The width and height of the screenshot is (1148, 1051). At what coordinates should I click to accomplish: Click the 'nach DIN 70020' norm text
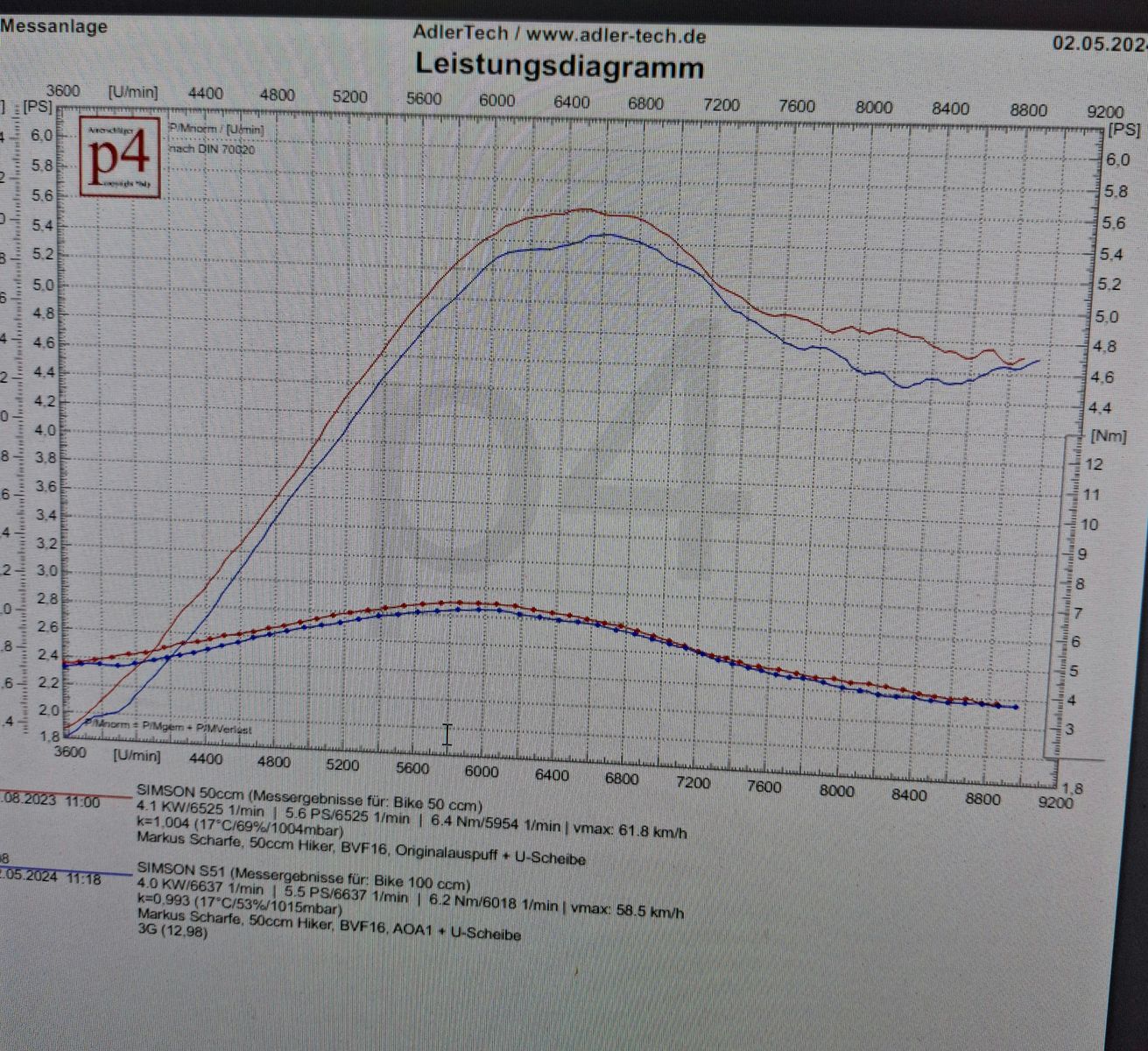pos(212,149)
